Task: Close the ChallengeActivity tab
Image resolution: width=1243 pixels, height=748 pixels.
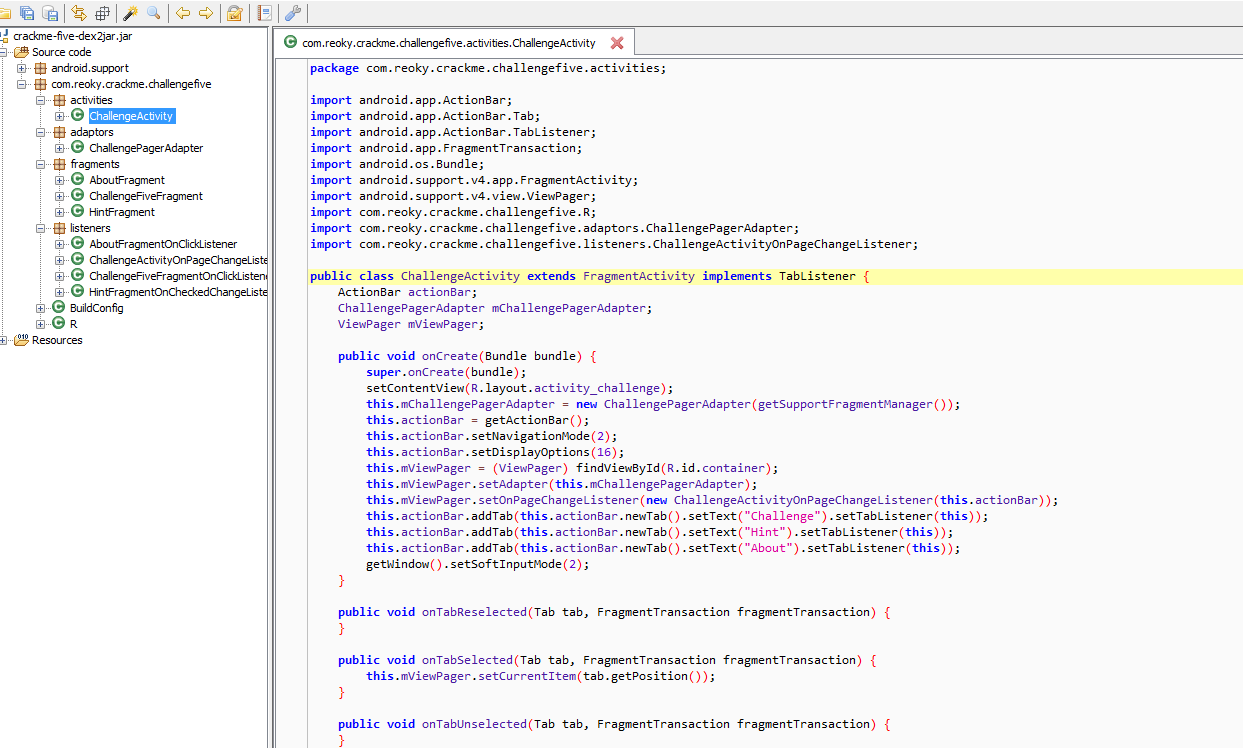Action: coord(617,43)
